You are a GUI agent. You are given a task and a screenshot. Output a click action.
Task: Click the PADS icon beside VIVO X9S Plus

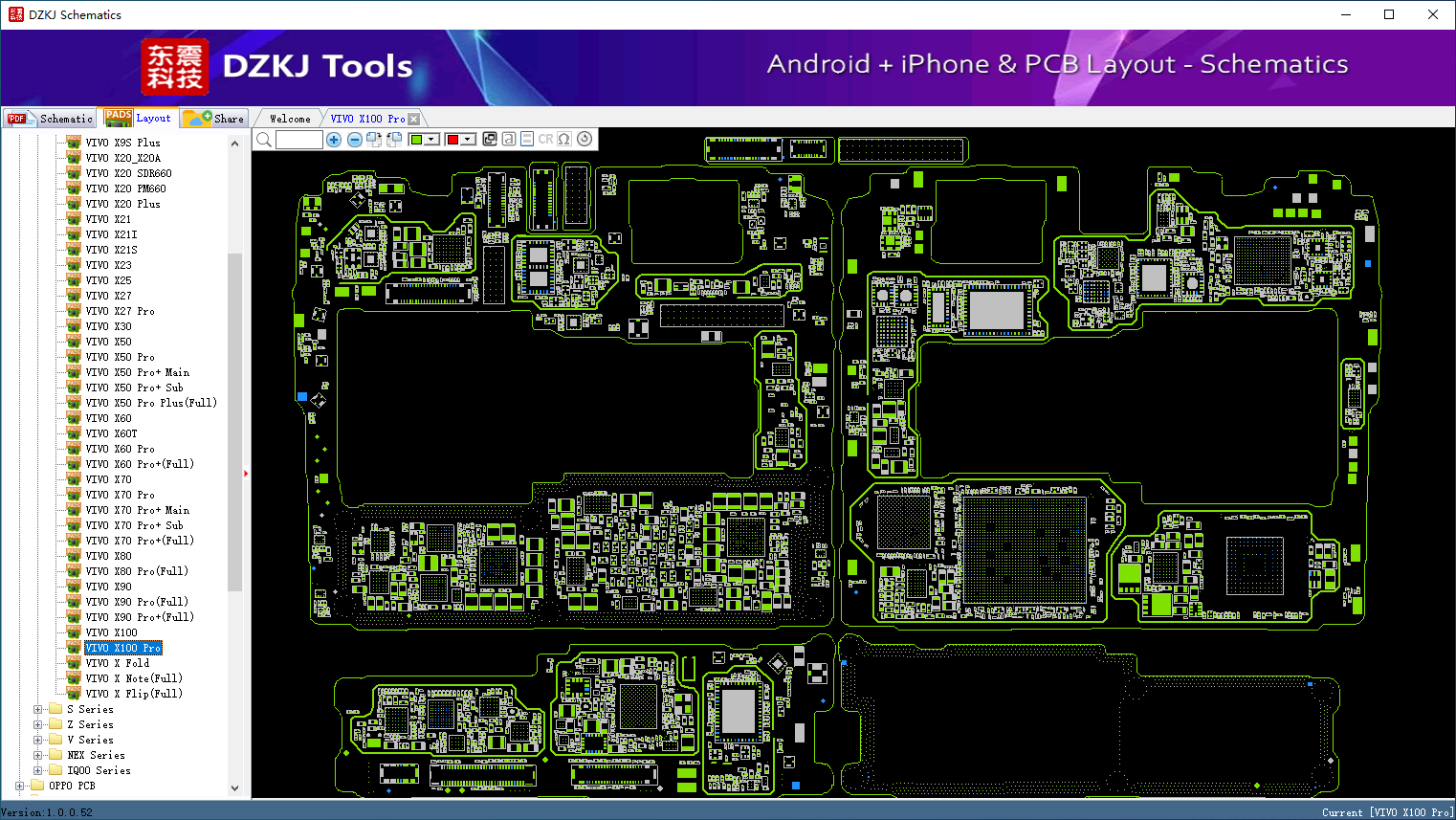pos(74,143)
